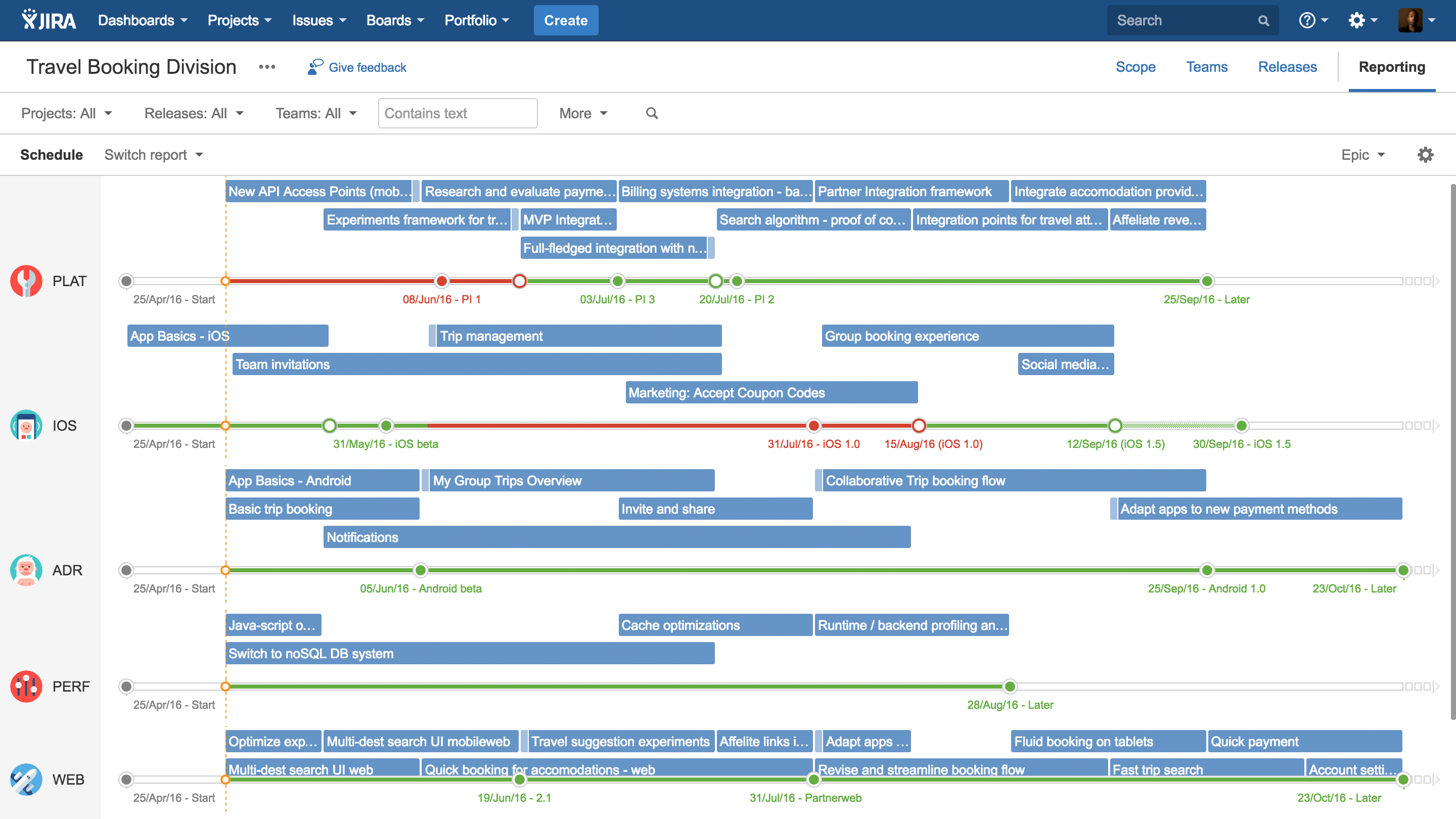Screen dimensions: 1456x819
Task: Open plan options three-dot menu
Action: point(267,67)
